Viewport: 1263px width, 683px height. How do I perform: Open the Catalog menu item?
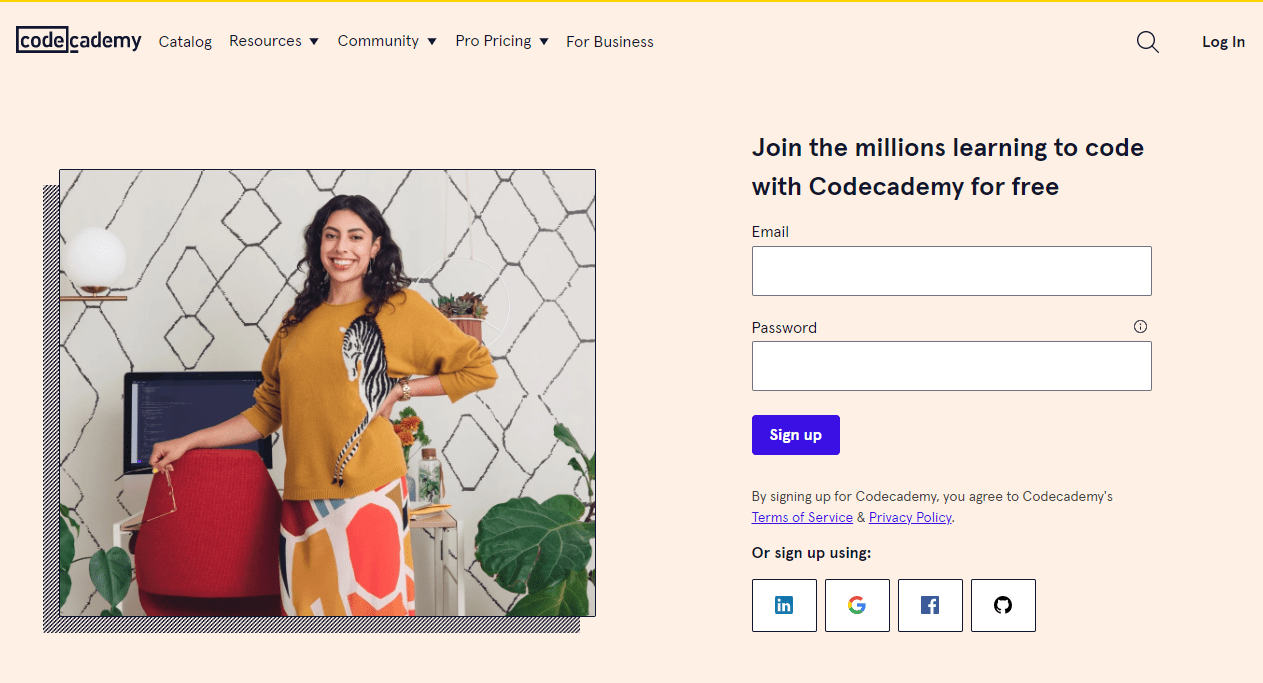point(185,42)
